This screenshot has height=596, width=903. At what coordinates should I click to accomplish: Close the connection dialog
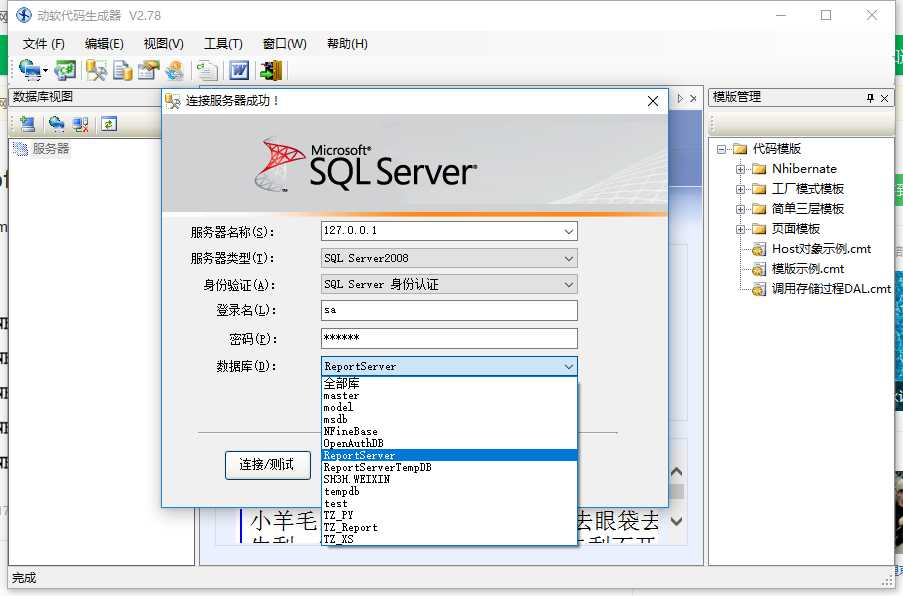(x=652, y=101)
